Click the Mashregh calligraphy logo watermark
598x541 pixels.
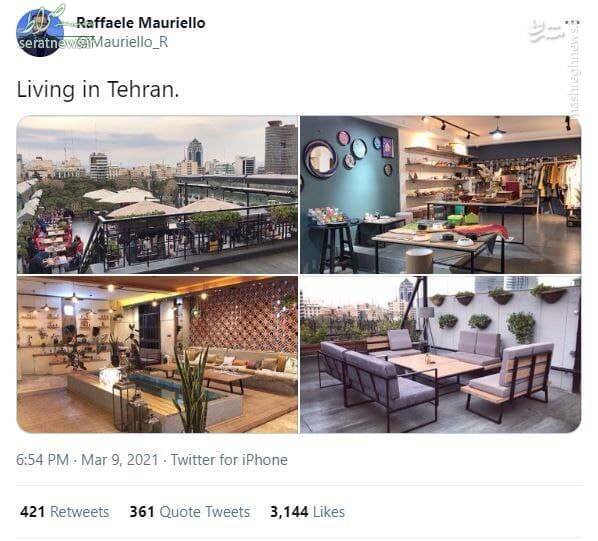click(x=546, y=31)
